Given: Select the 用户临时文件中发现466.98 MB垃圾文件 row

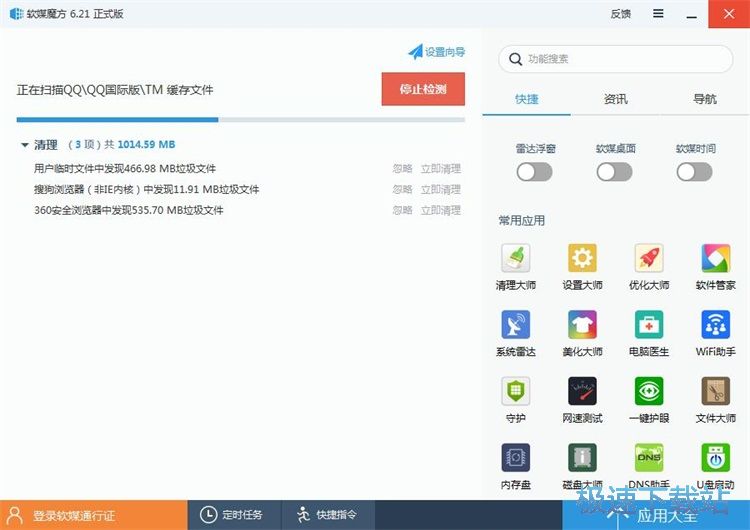Looking at the screenshot, I should [x=247, y=168].
